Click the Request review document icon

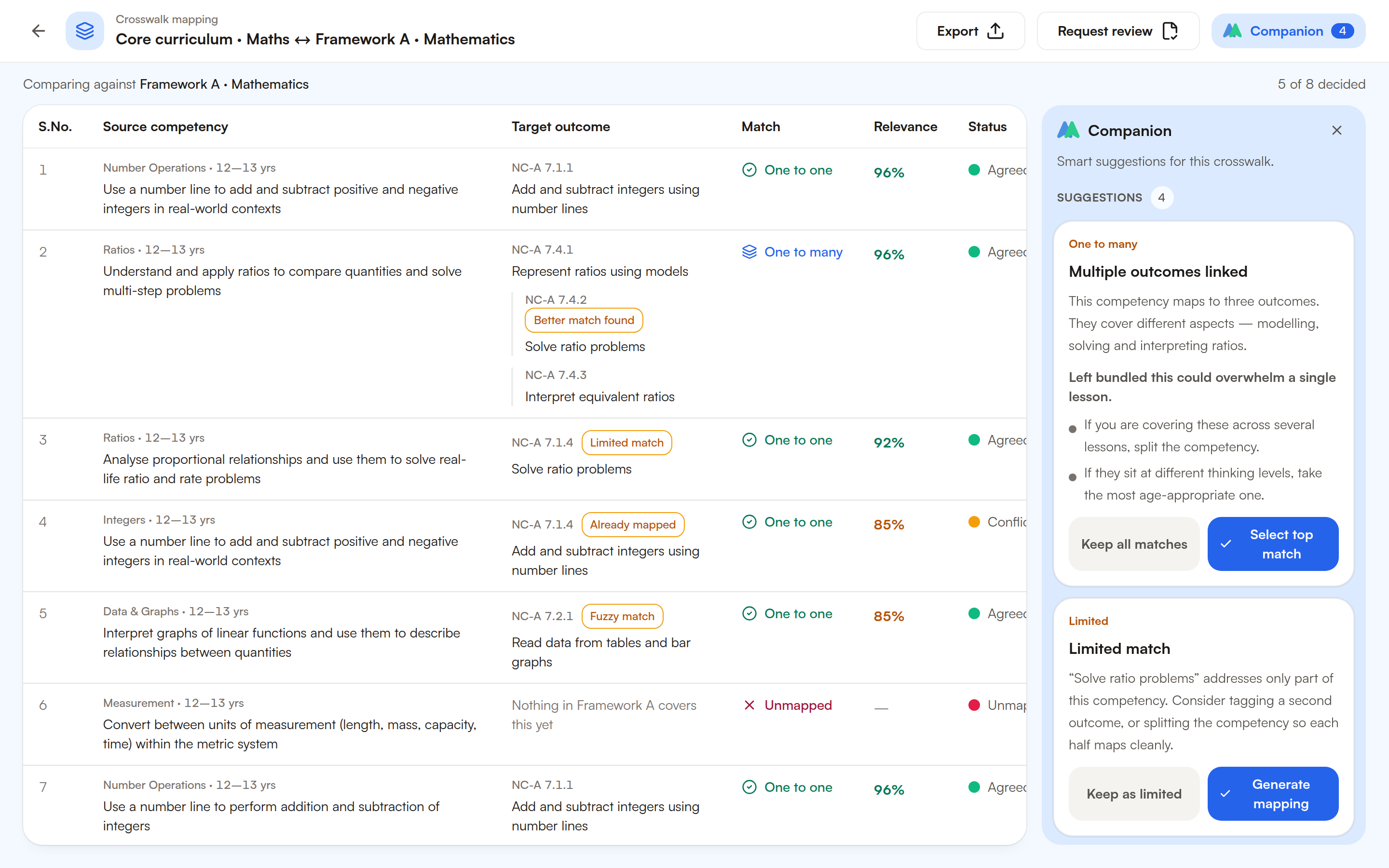[x=1170, y=31]
